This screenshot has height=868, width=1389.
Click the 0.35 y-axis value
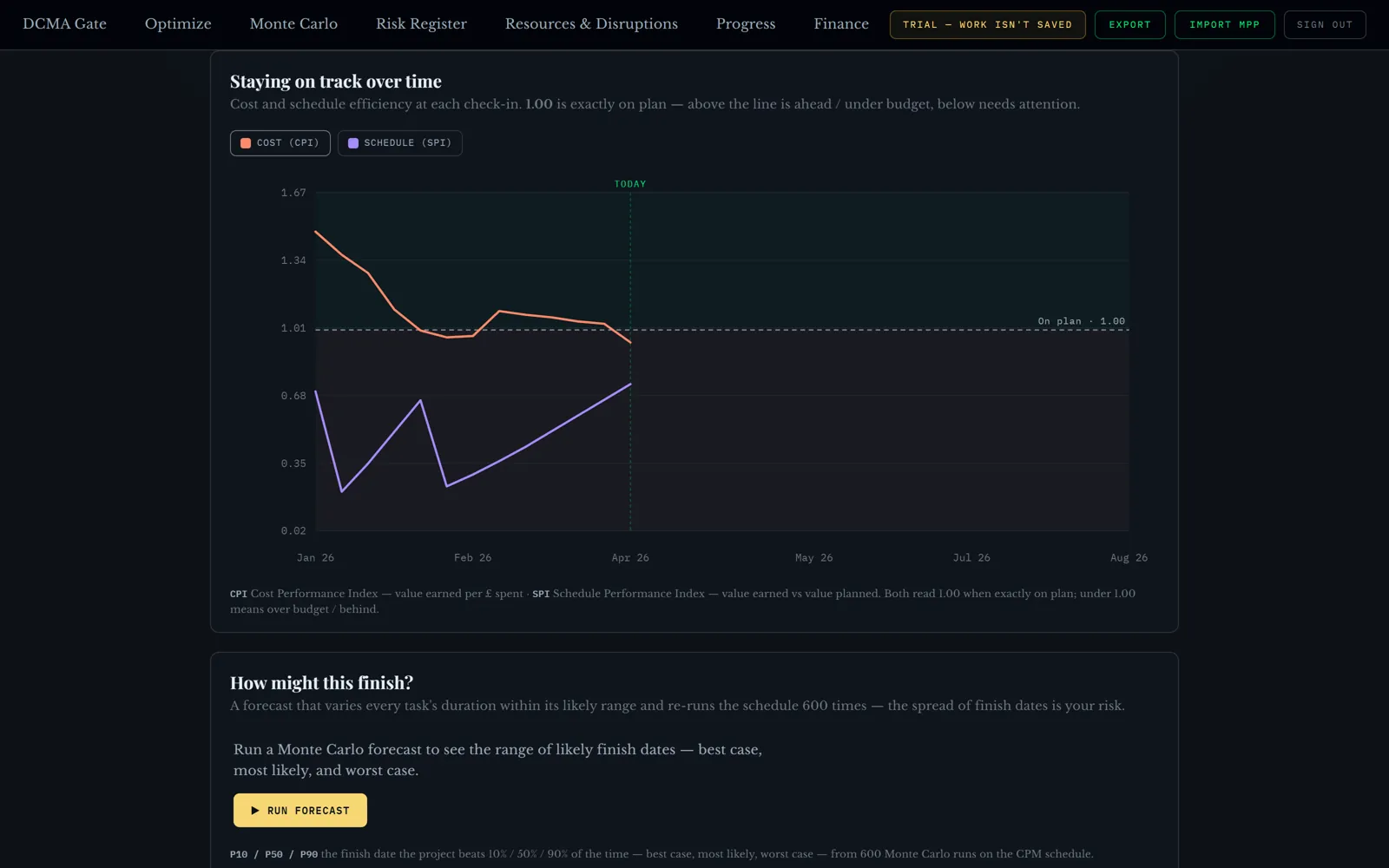pos(293,464)
